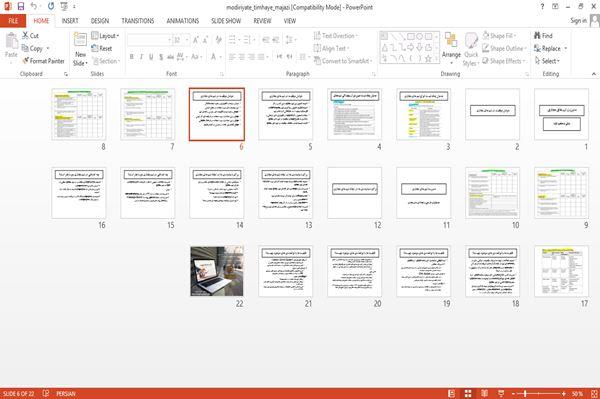Open the Section dropdown
Screen dimensions: 600x399
106,61
